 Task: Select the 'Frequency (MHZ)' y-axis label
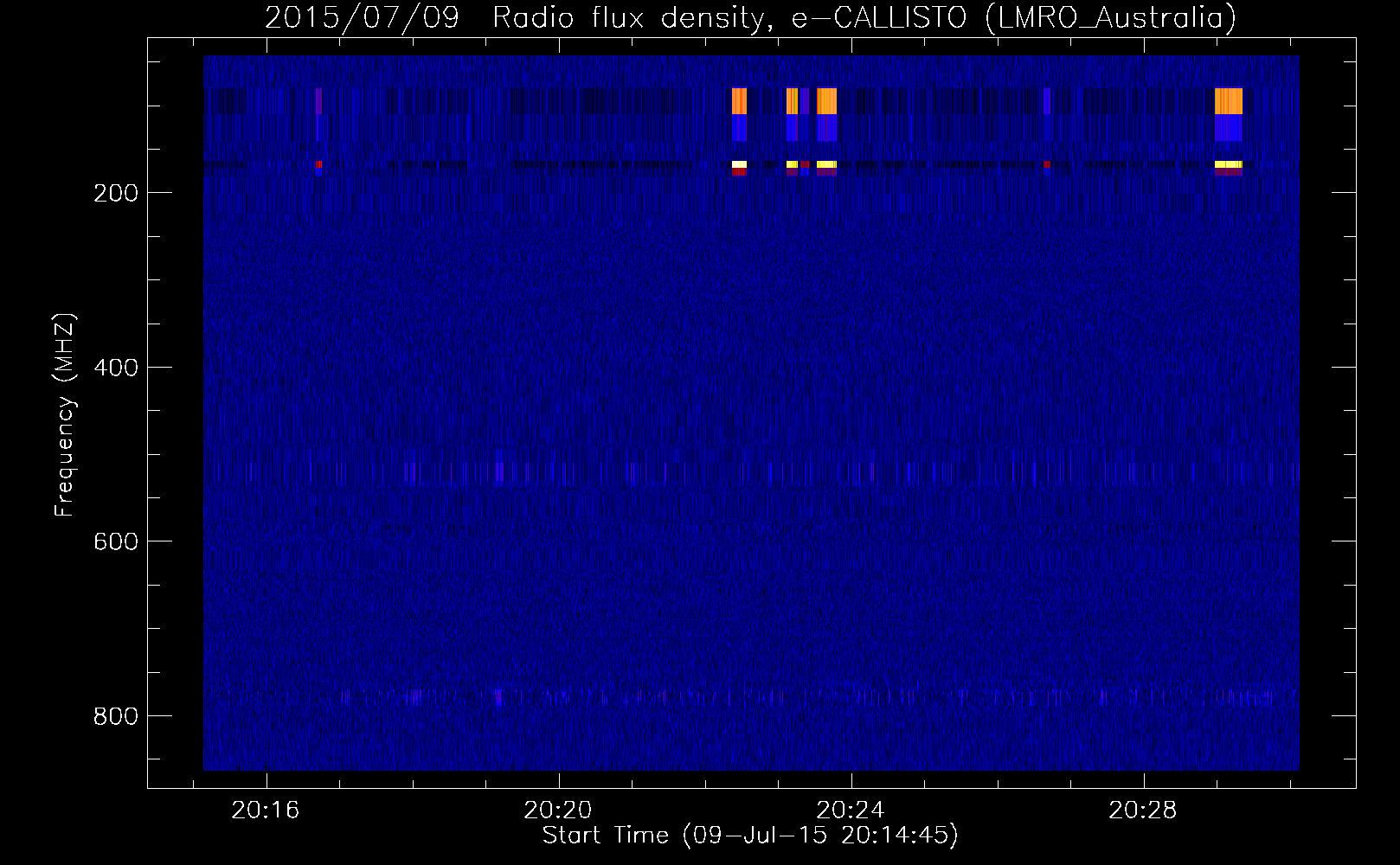coord(65,415)
